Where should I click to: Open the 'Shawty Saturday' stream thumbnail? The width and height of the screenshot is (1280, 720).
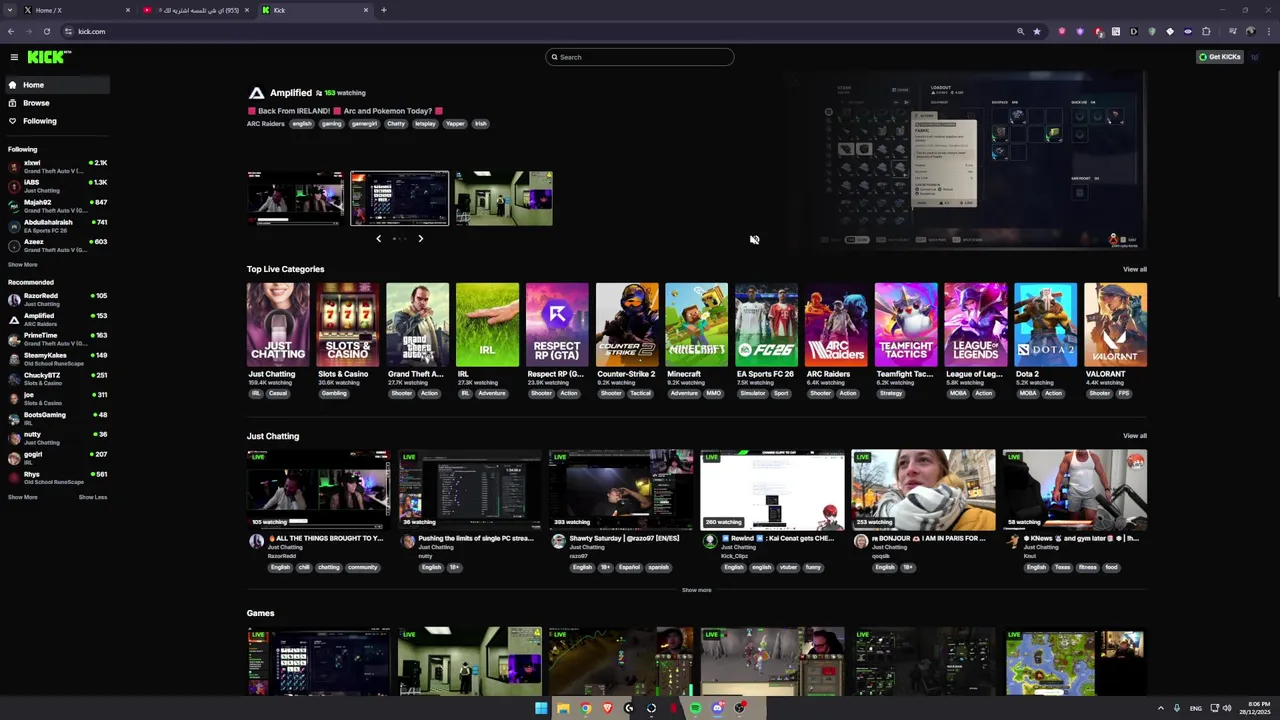click(x=621, y=489)
